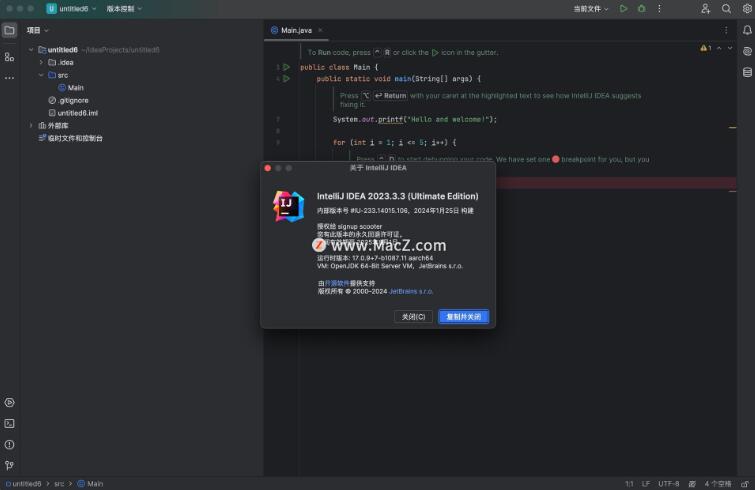This screenshot has width=755, height=490.
Task: Open Search Everywhere magnifier
Action: point(726,9)
